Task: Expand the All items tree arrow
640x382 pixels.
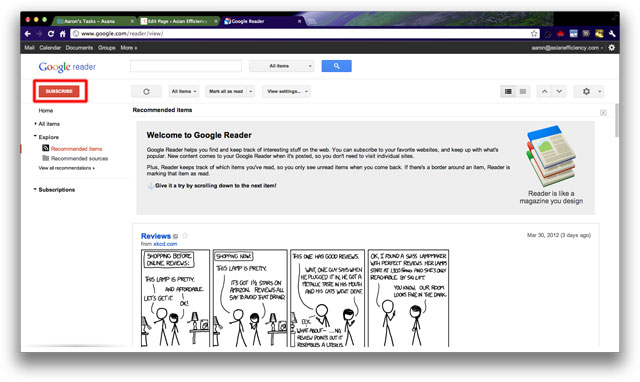Action: coord(36,123)
